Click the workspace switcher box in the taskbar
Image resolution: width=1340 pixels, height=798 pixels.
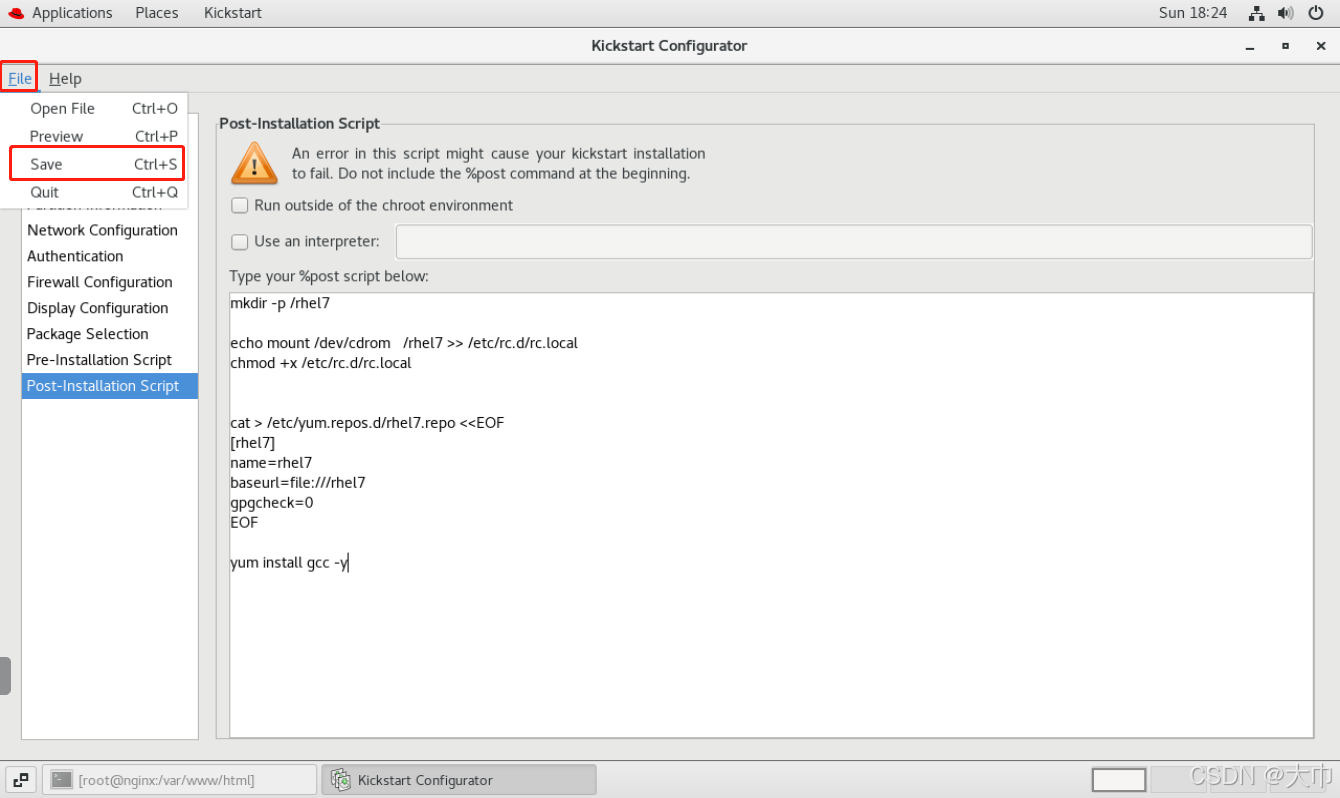coord(1119,780)
